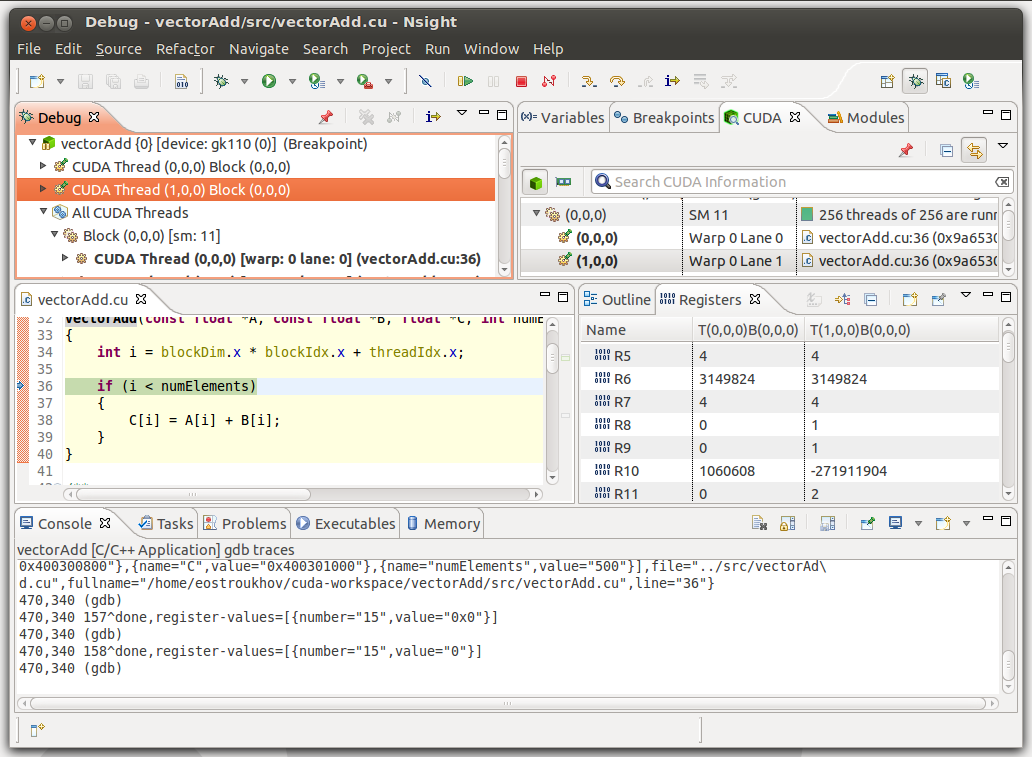The width and height of the screenshot is (1032, 757).
Task: Select the Step Into icon
Action: coord(589,81)
